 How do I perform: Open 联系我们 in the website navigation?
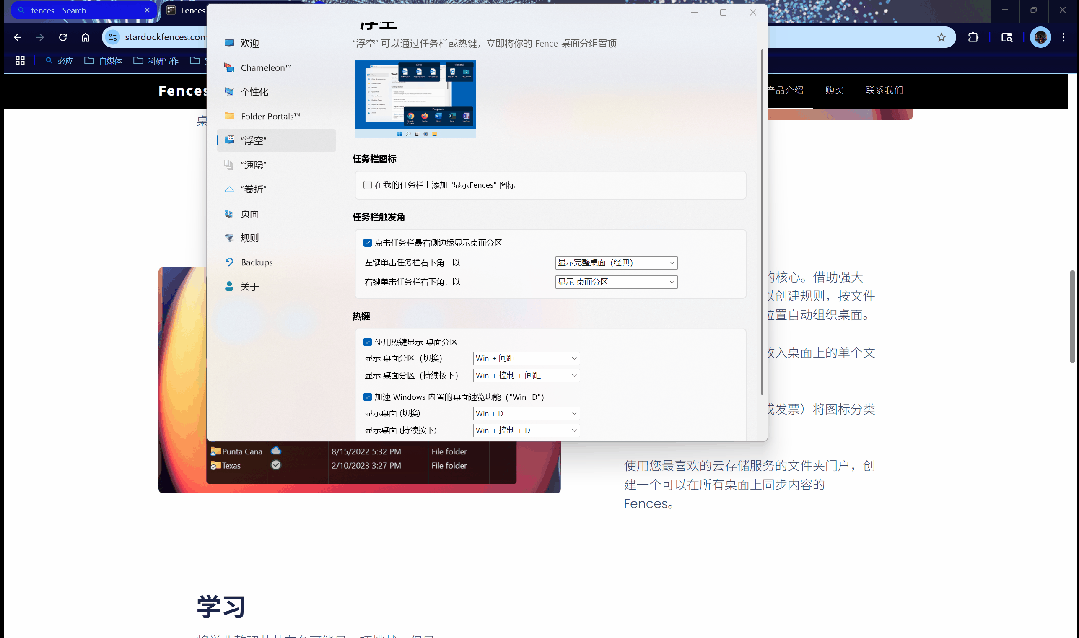[884, 90]
